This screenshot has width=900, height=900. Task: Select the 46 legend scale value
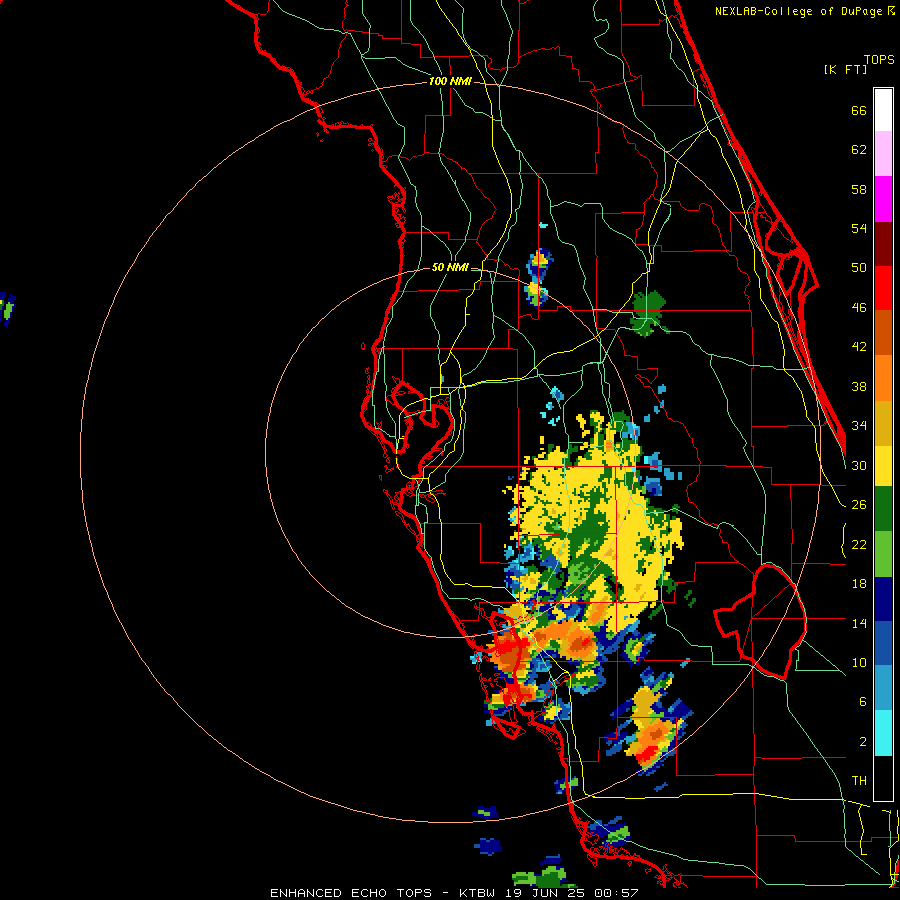point(859,308)
